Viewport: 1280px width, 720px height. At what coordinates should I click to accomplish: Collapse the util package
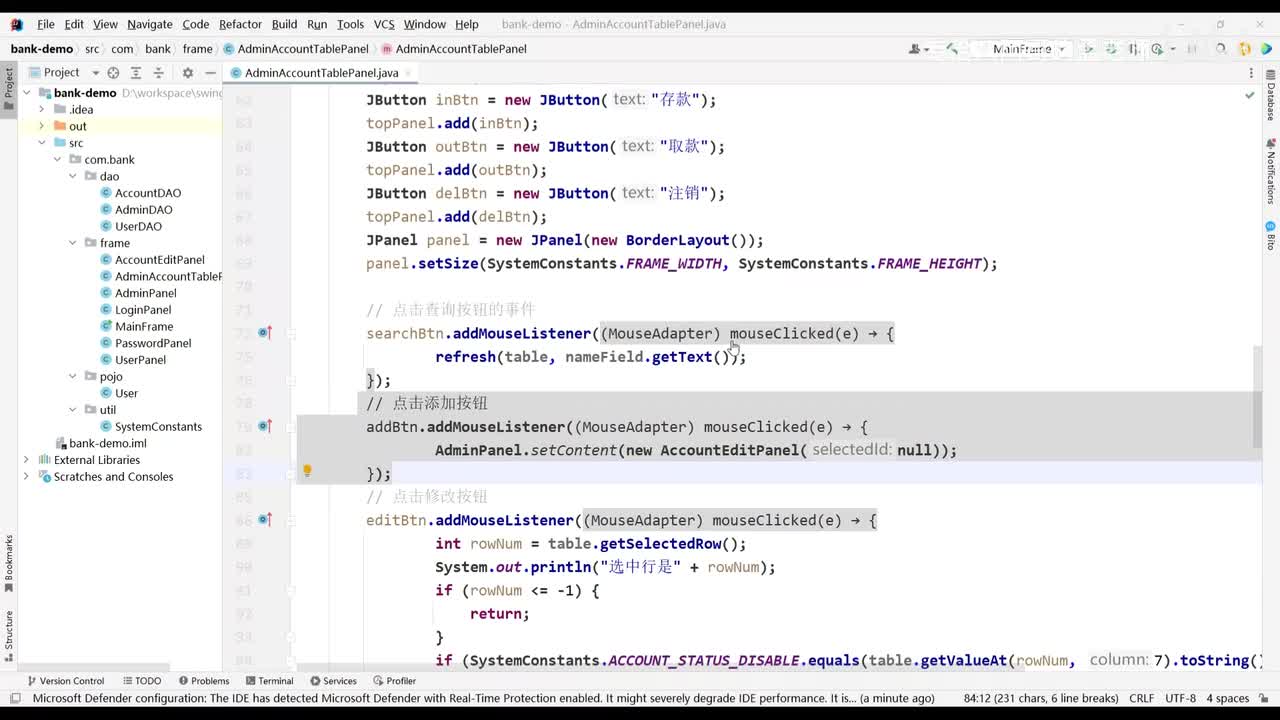(73, 409)
